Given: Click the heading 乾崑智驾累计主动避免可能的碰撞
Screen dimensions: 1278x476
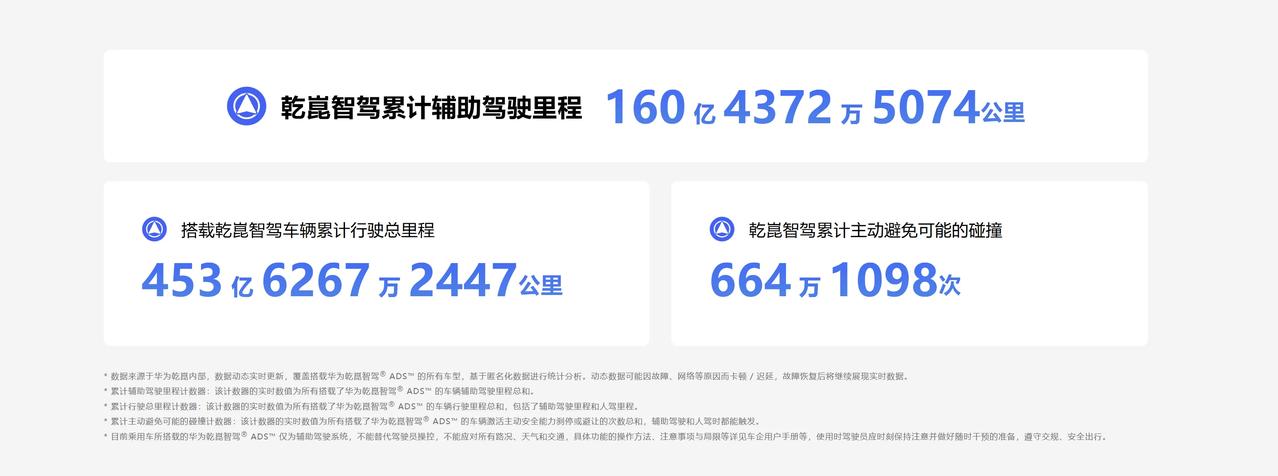Looking at the screenshot, I should [x=876, y=230].
